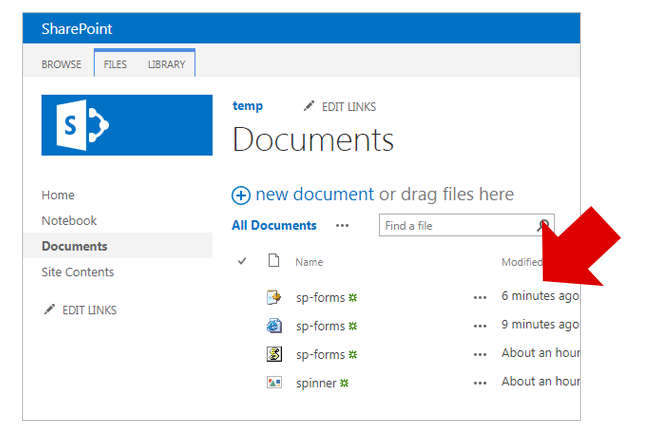Click the magnifier search icon in Find a file
The width and height of the screenshot is (666, 443).
coord(543,225)
